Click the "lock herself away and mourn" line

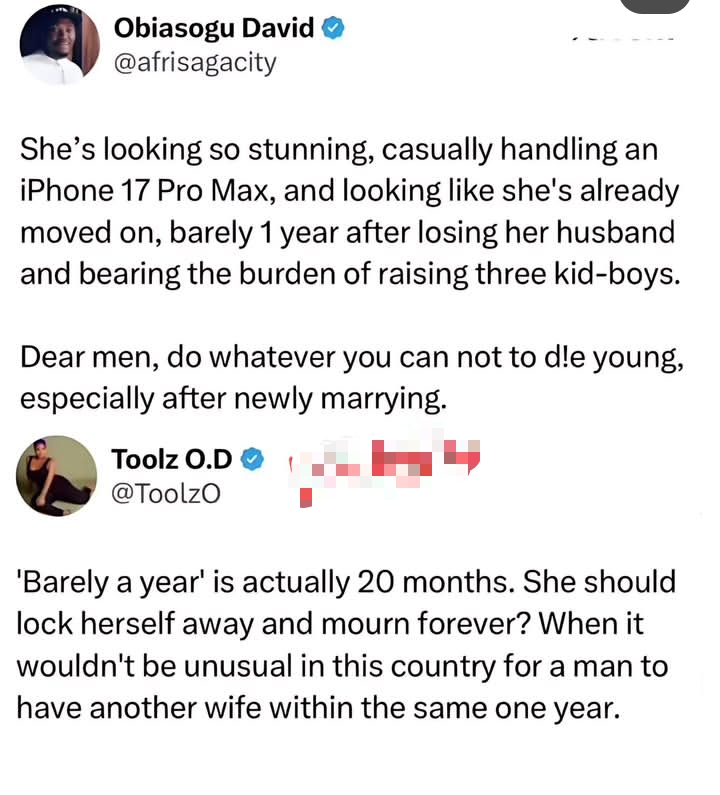[332, 624]
